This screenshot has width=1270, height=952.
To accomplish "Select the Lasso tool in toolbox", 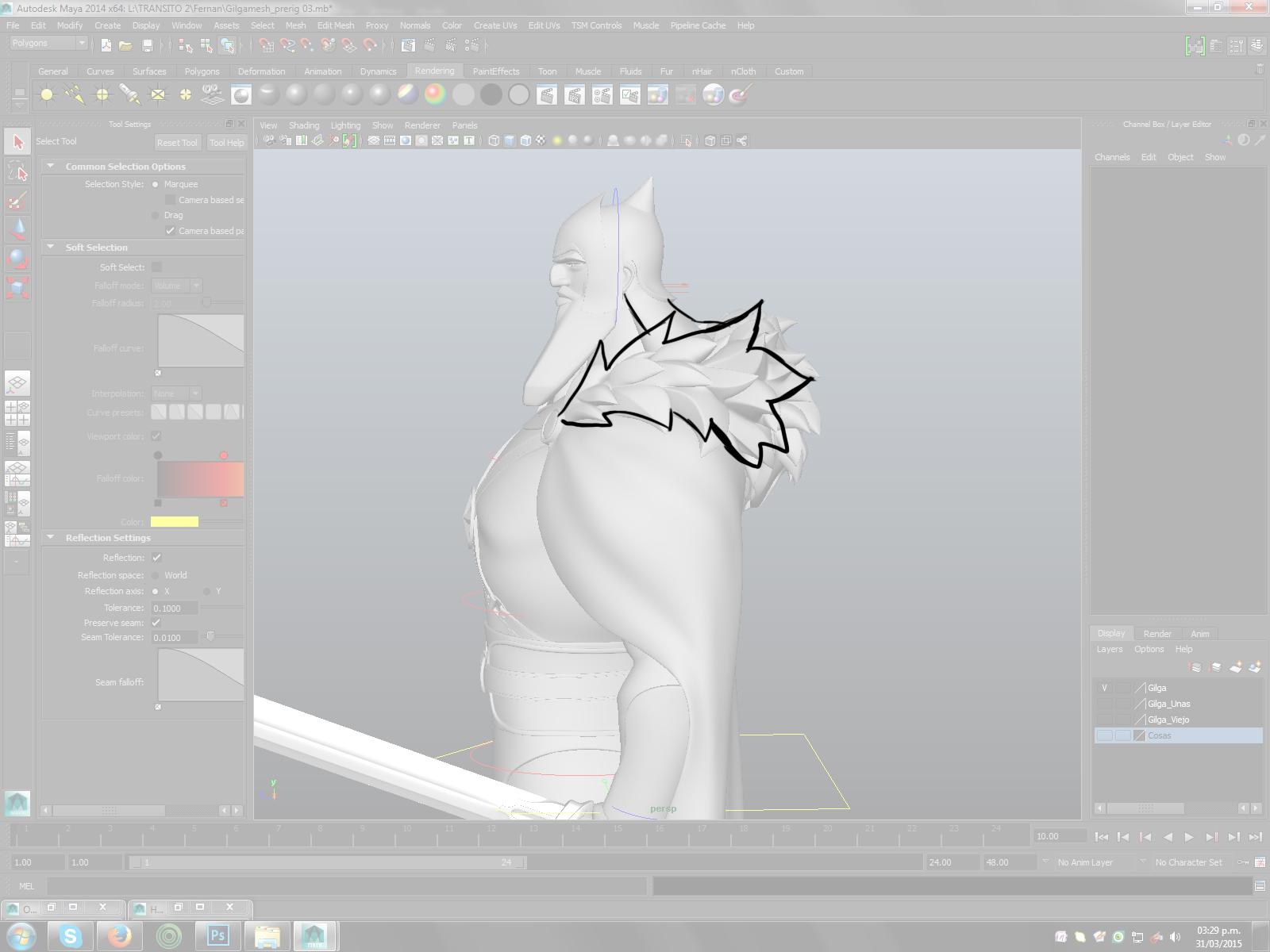I will (17, 171).
